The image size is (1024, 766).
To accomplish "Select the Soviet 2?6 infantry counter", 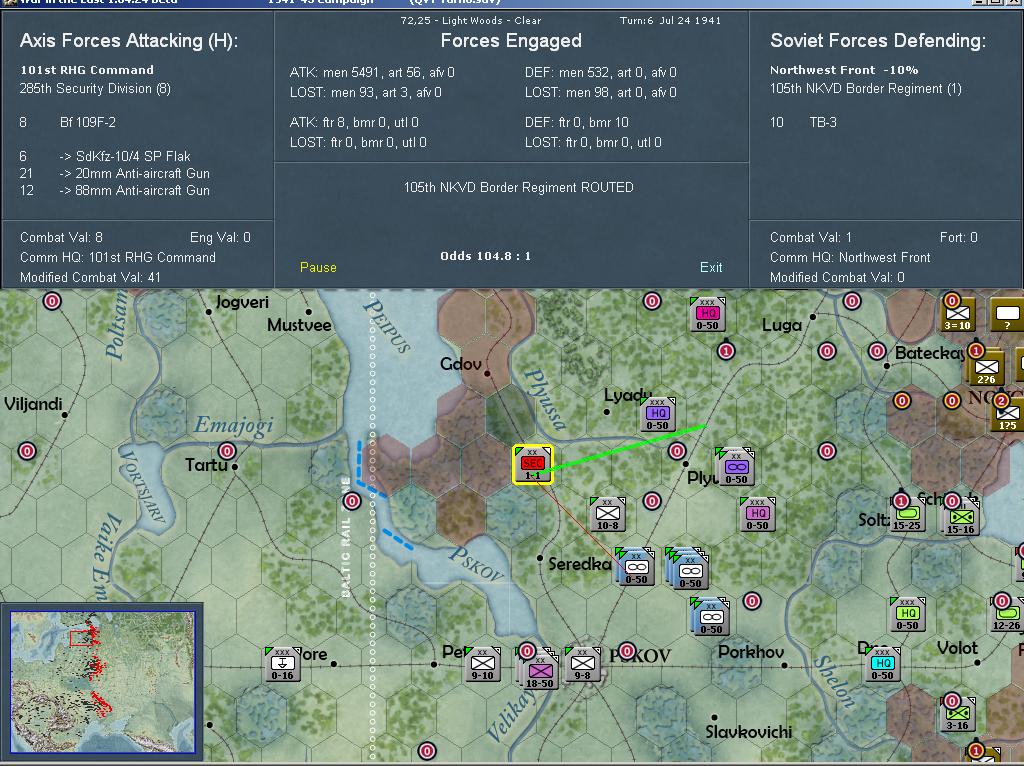I will point(987,368).
